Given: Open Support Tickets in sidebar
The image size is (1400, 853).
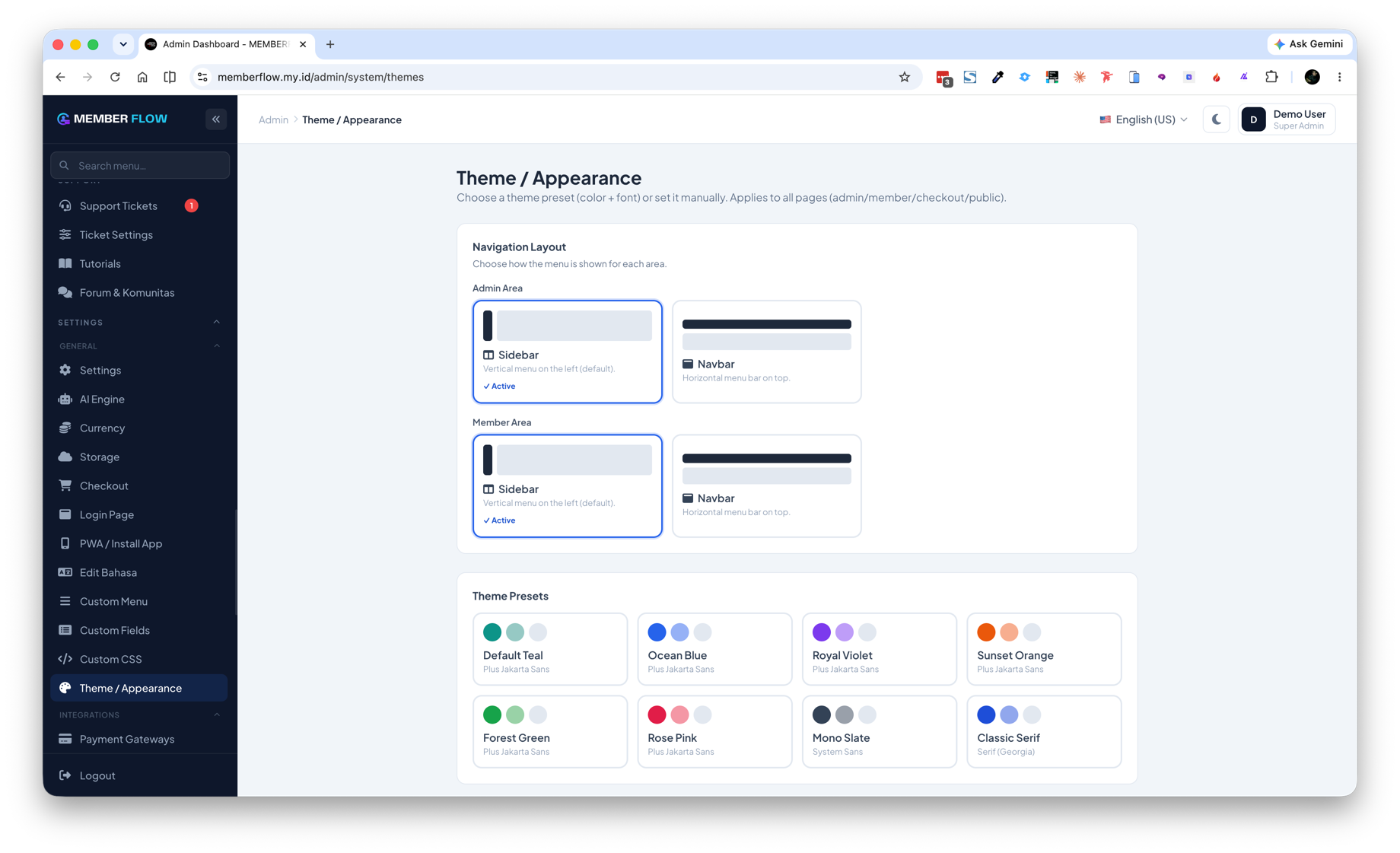Looking at the screenshot, I should (x=139, y=205).
